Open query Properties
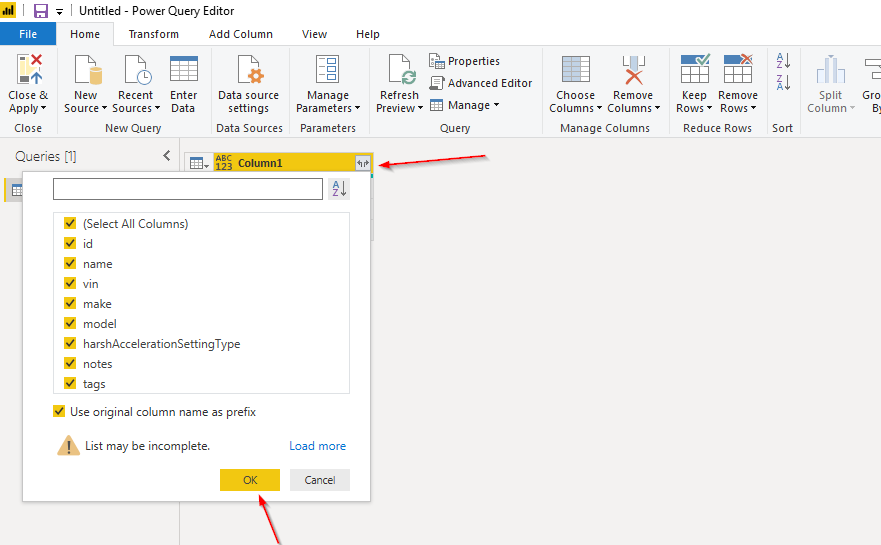881x545 pixels. pos(465,61)
